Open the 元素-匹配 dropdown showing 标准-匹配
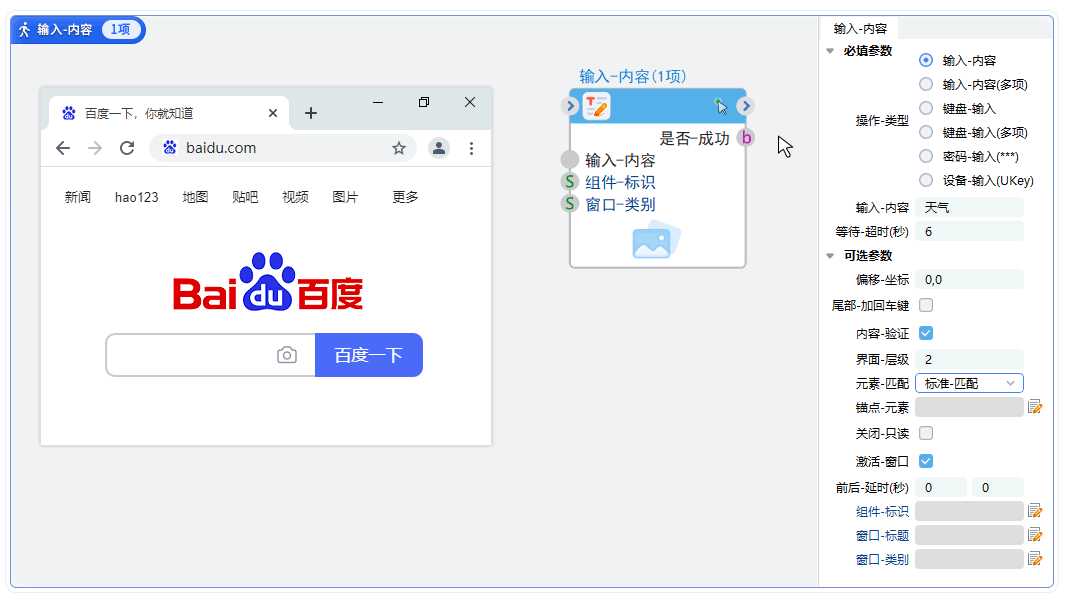 (x=969, y=383)
